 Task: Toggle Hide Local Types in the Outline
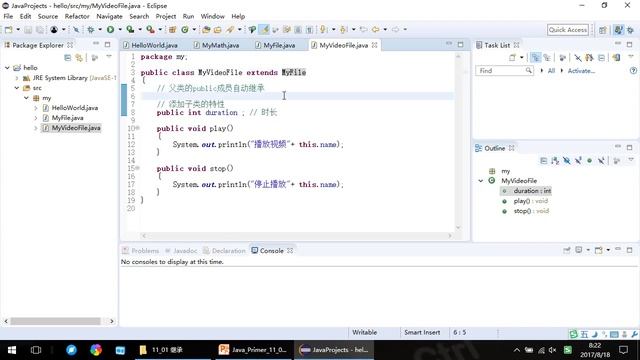coord(601,161)
